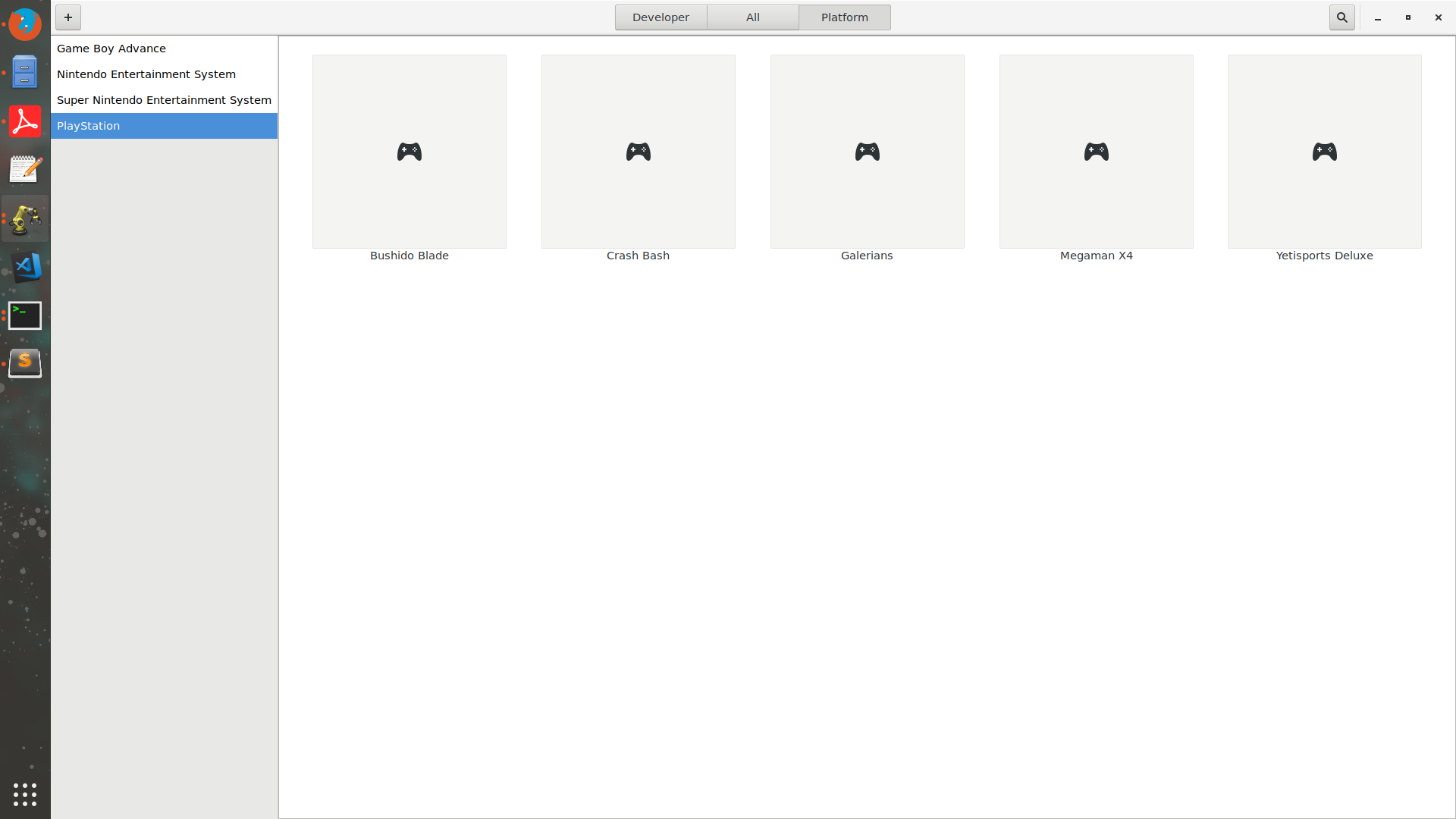Show applications grid in the dock
The width and height of the screenshot is (1456, 819).
25,795
